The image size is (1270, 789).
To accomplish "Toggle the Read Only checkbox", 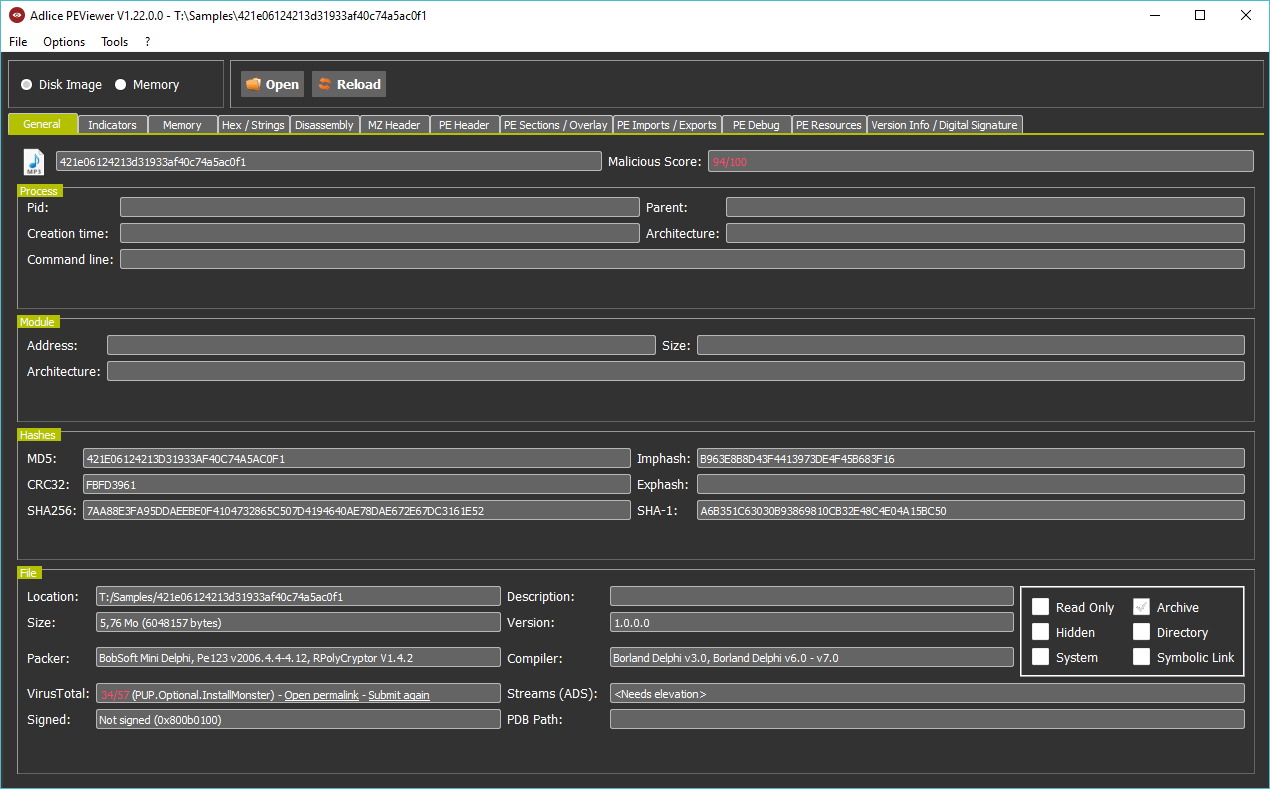I will click(1041, 607).
